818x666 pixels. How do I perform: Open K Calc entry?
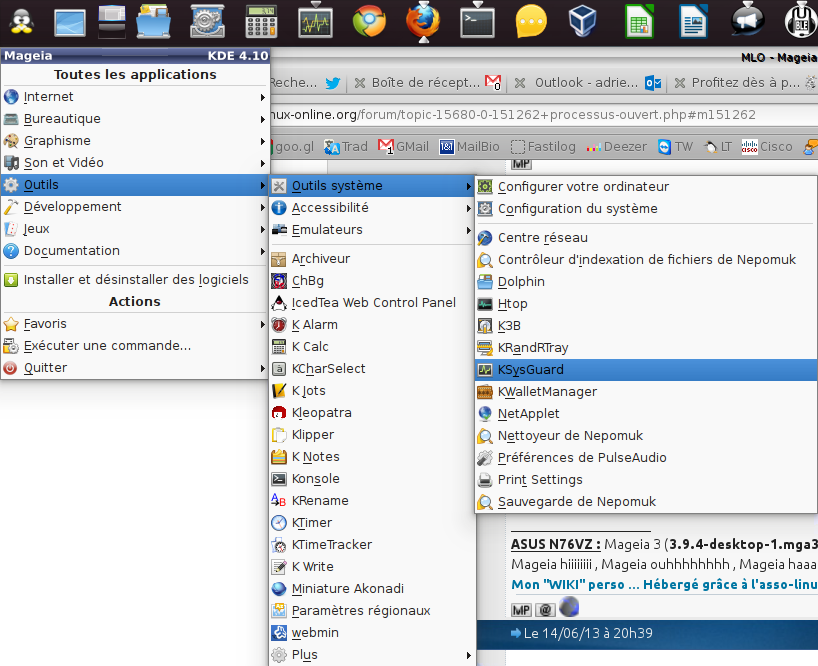pos(371,347)
